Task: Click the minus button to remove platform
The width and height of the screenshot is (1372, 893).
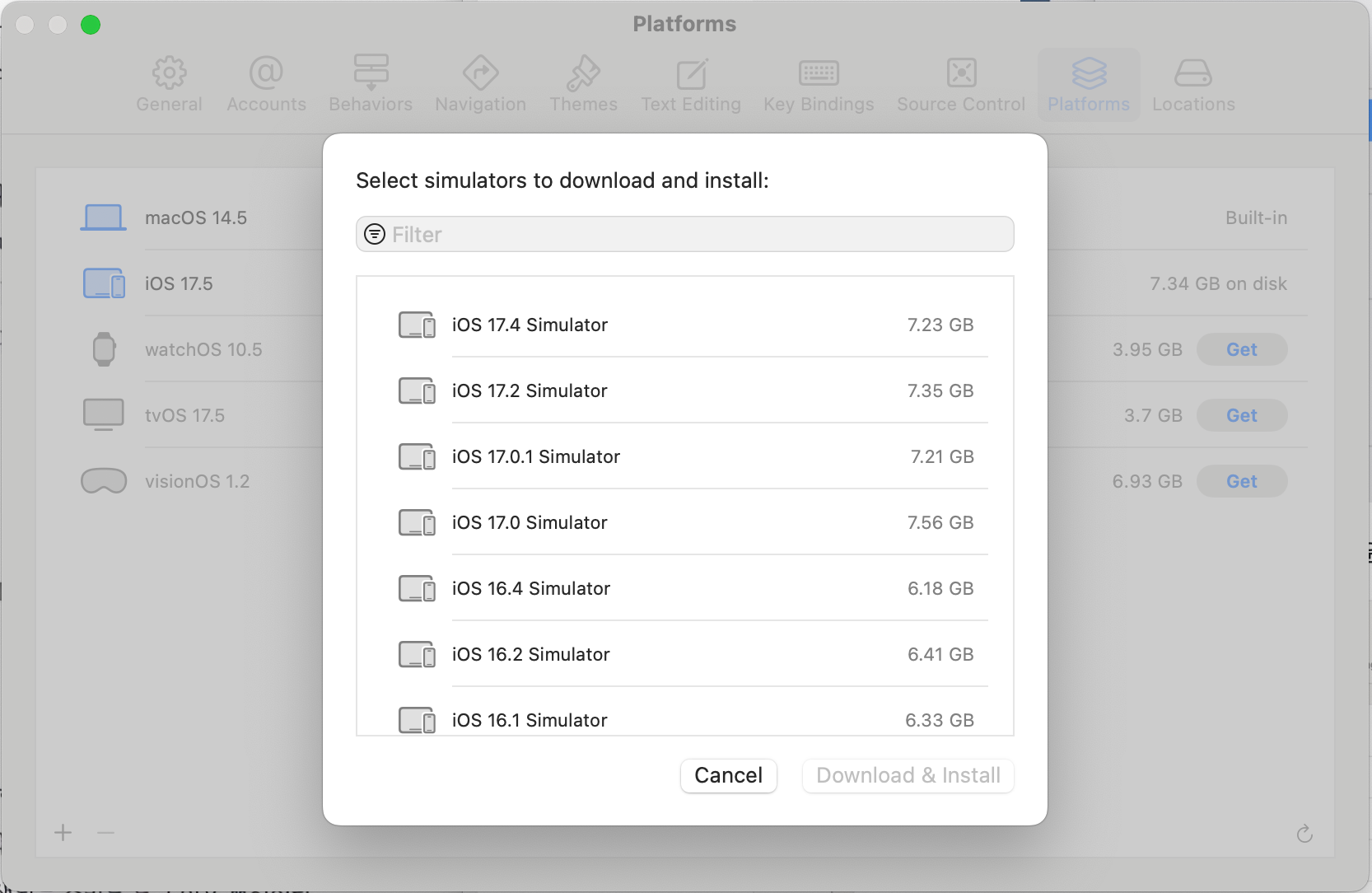Action: click(x=105, y=833)
